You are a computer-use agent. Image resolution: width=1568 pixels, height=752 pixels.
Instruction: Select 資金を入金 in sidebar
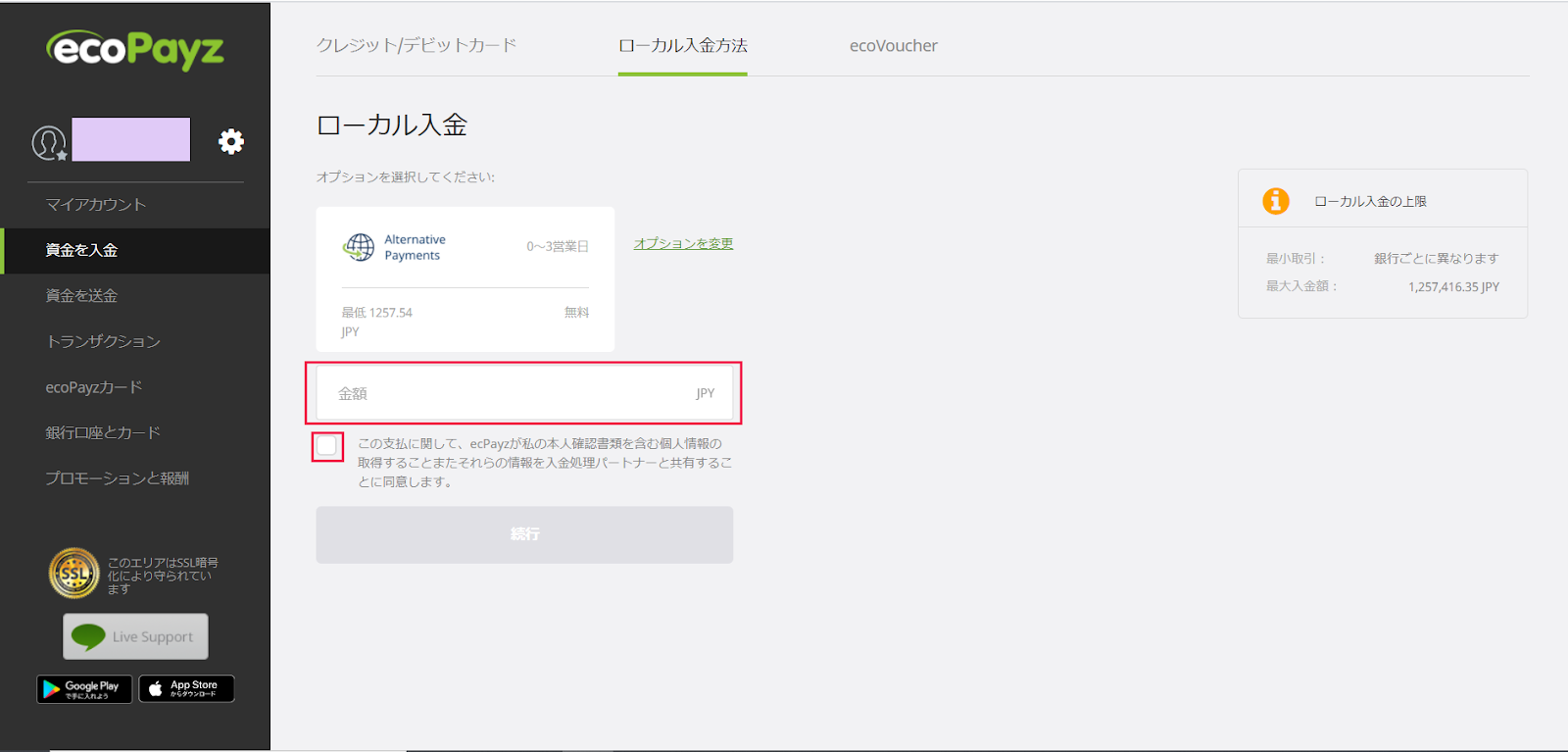pyautogui.click(x=81, y=250)
